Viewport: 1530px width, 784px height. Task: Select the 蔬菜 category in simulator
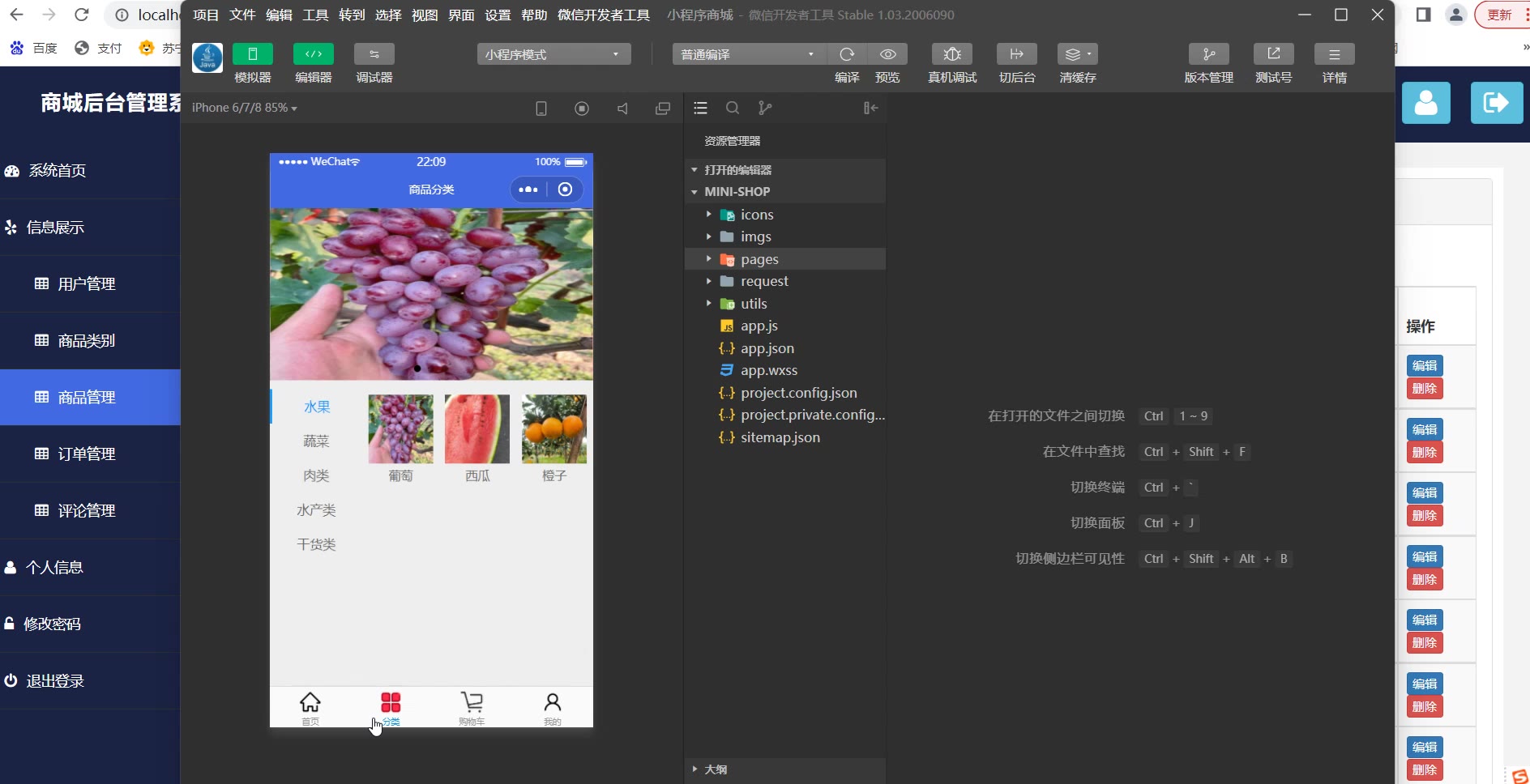316,441
